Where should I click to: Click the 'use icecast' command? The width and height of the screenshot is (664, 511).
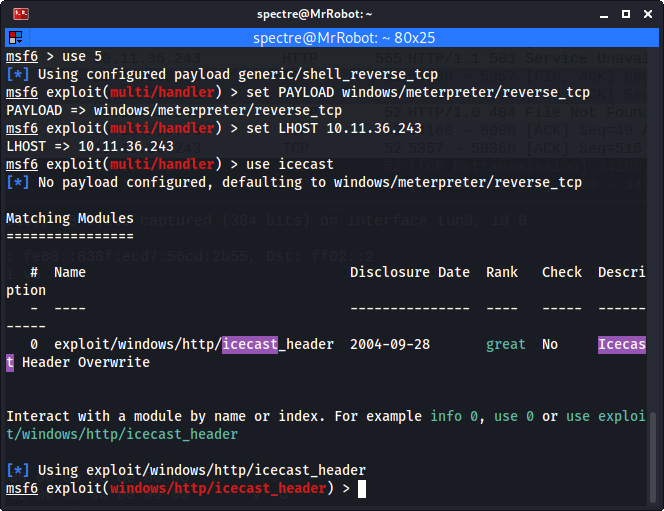[x=290, y=164]
